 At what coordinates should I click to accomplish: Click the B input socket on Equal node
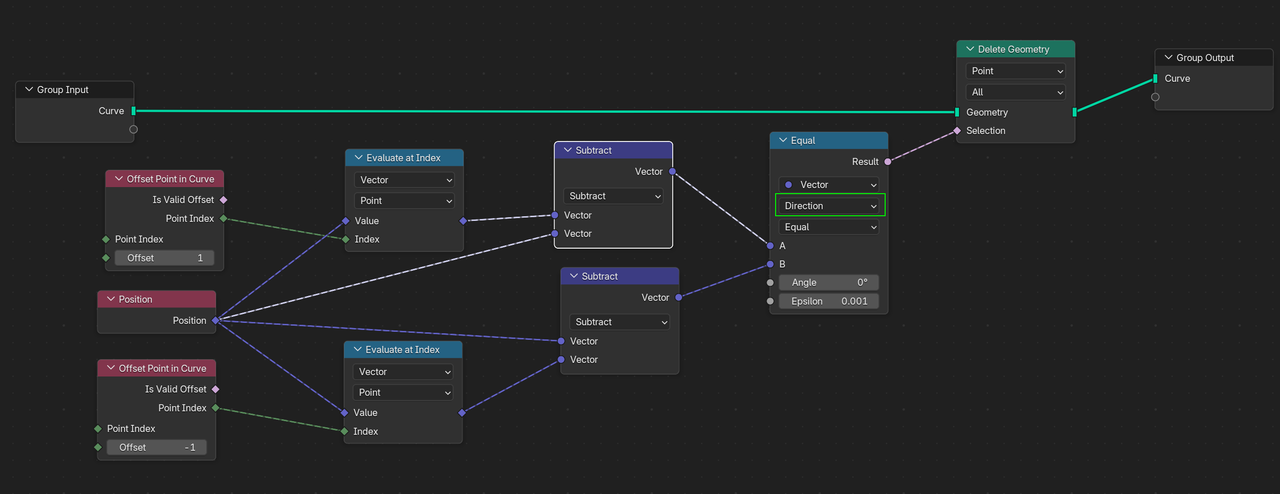[770, 264]
